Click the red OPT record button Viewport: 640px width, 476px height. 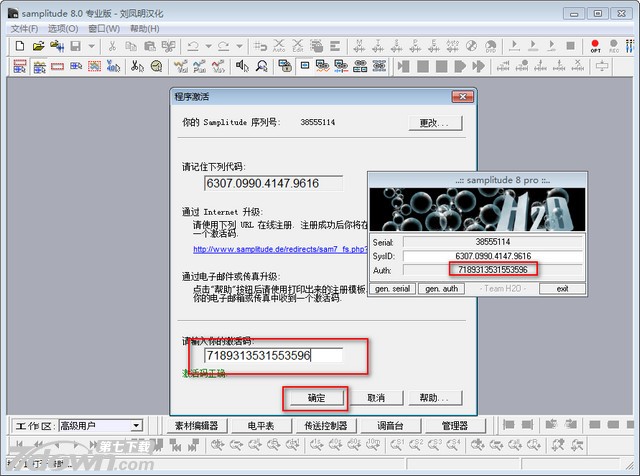click(595, 46)
